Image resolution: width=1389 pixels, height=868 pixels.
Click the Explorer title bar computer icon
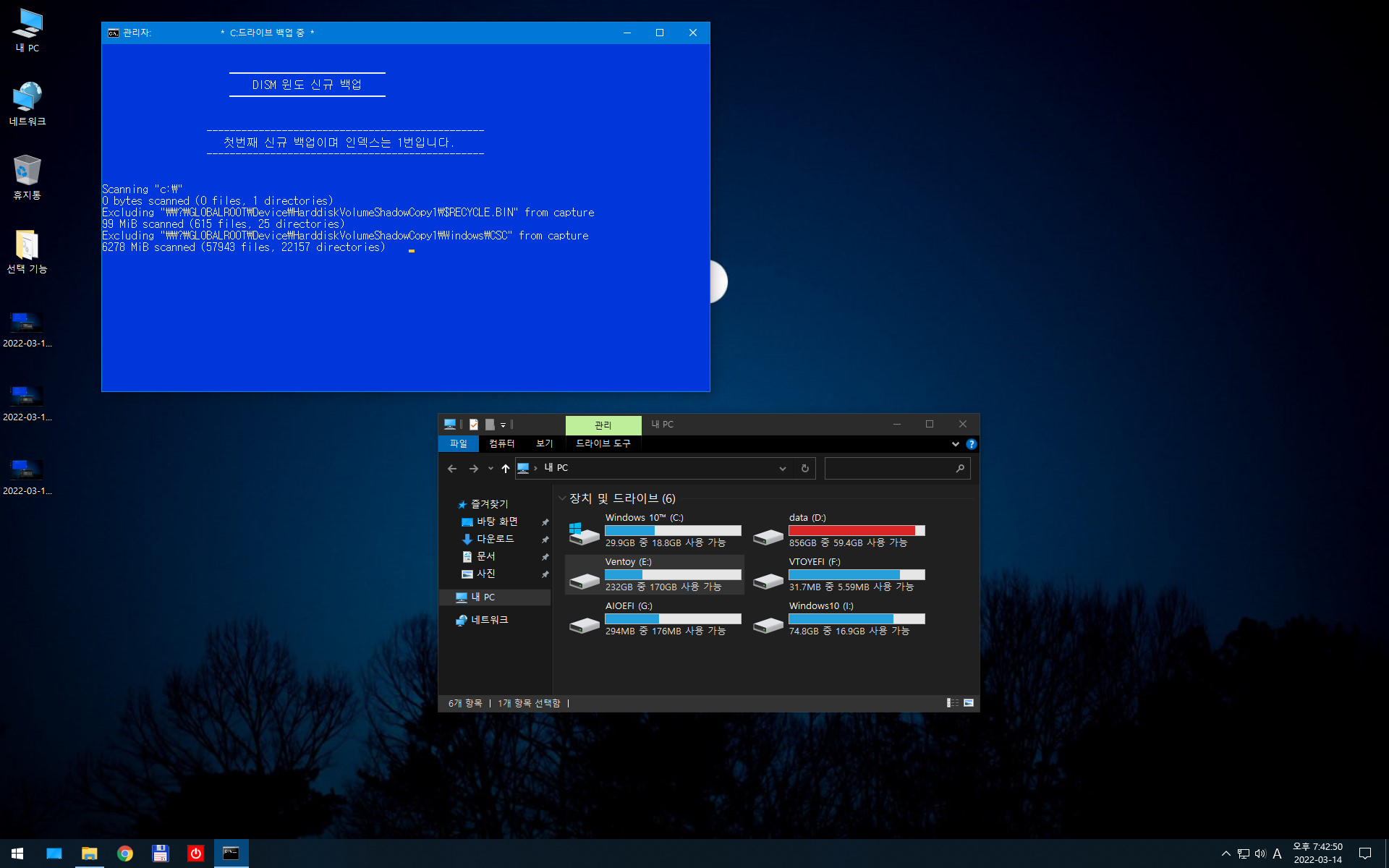[450, 425]
